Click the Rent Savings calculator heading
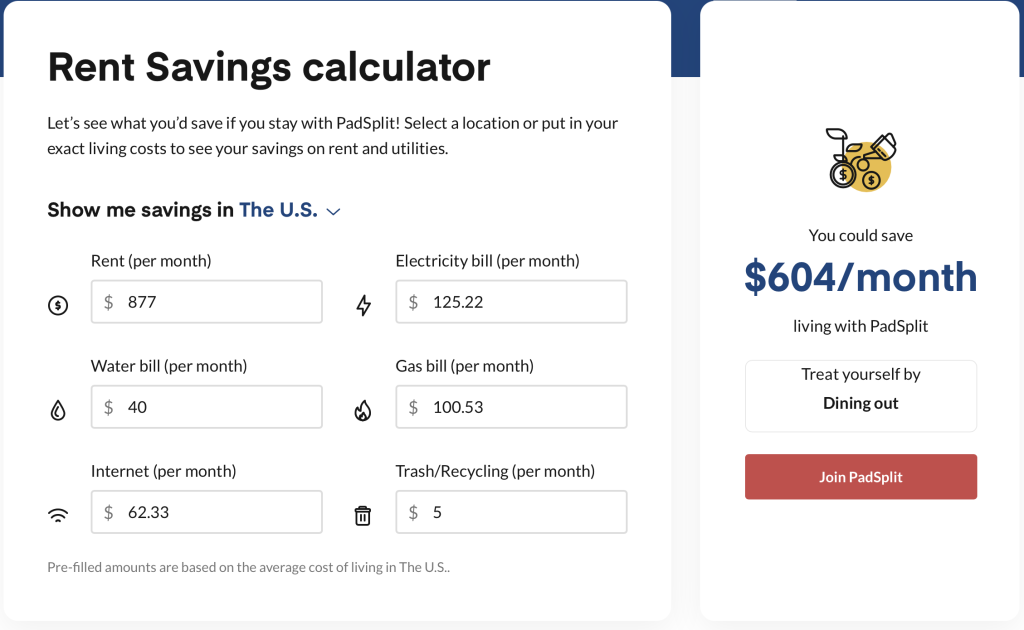This screenshot has height=630, width=1024. point(269,67)
